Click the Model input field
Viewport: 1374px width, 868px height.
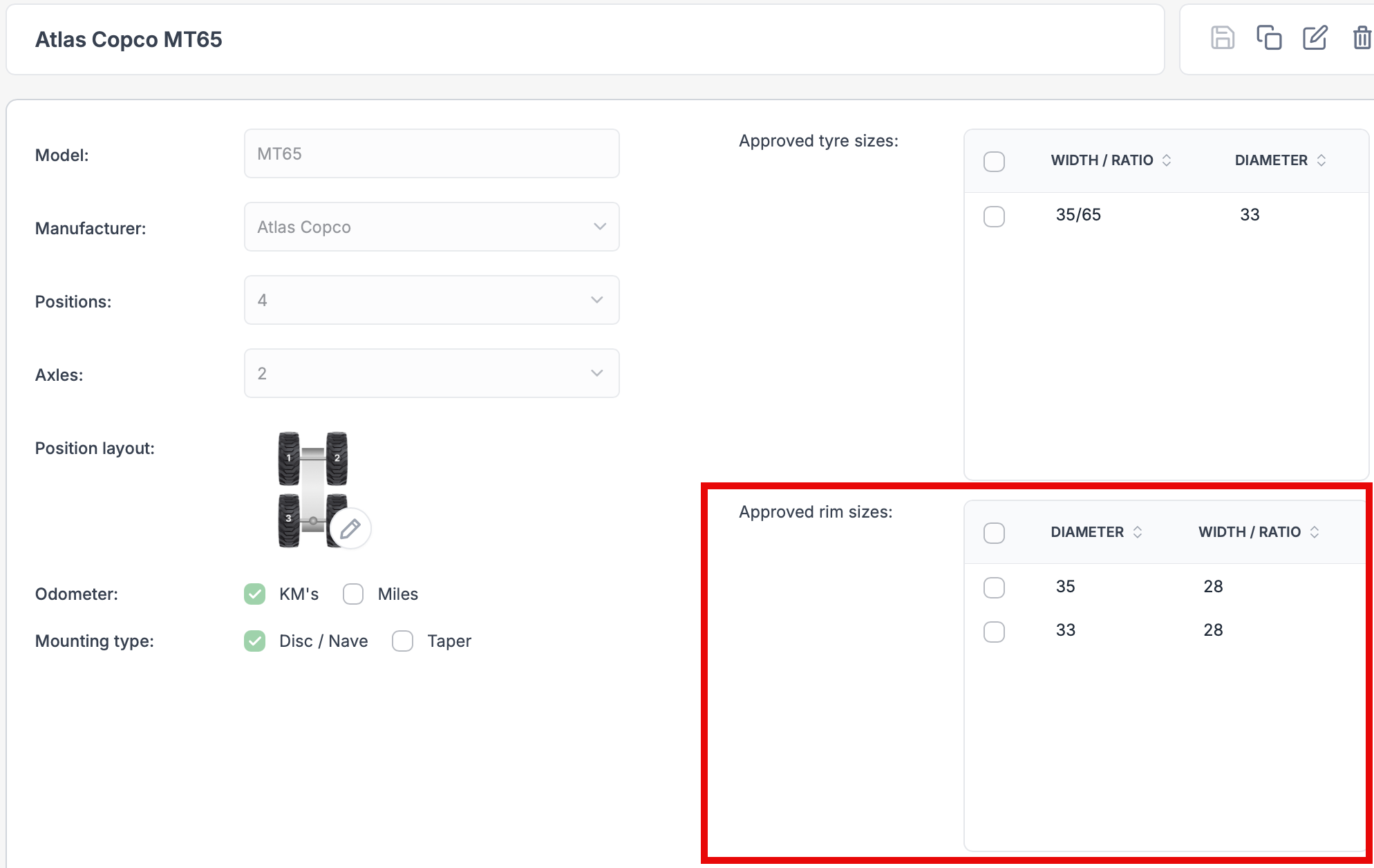431,153
